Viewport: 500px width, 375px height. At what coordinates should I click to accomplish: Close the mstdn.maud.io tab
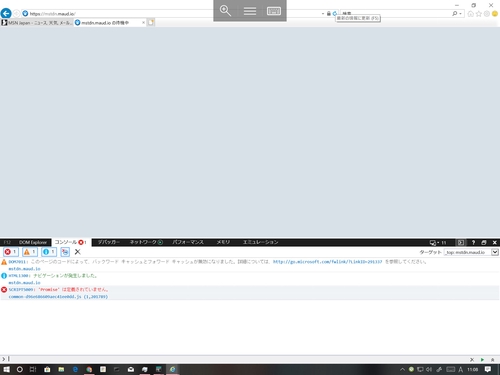click(x=143, y=23)
